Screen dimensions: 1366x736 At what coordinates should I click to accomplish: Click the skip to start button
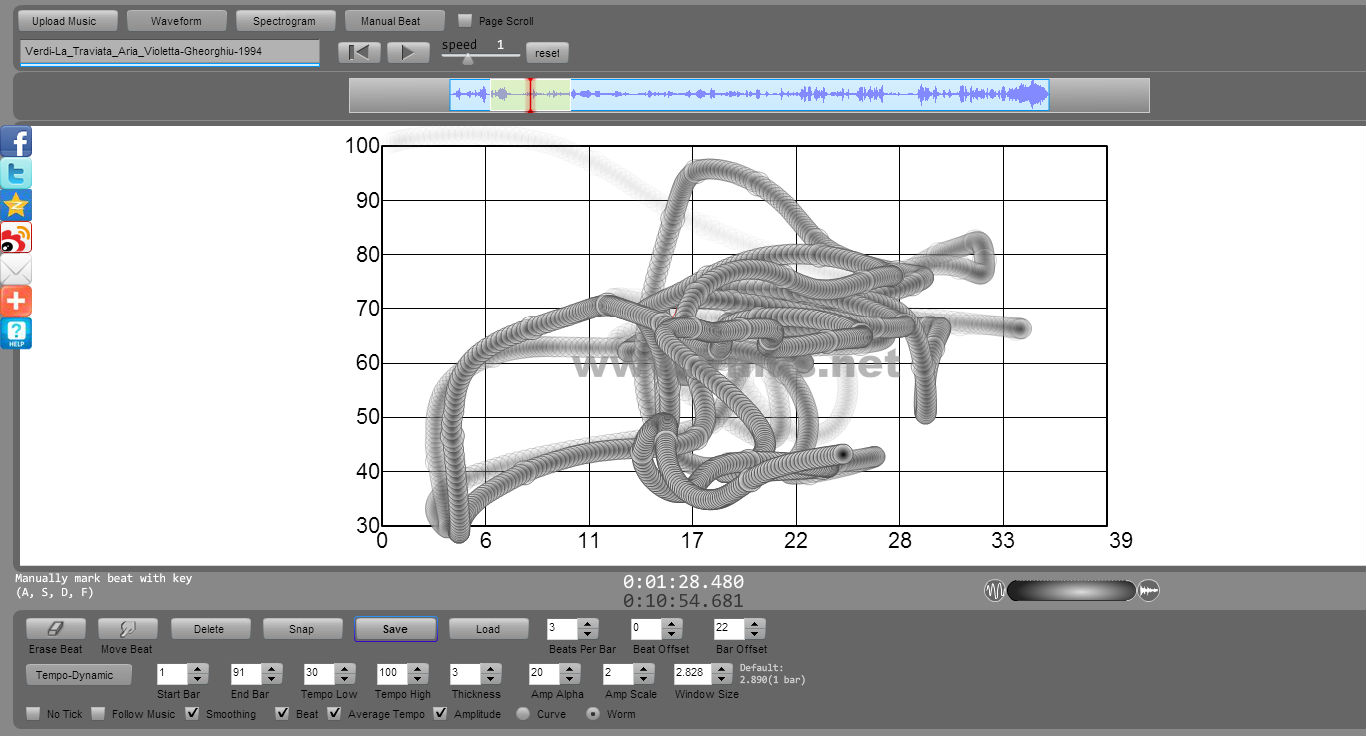point(359,52)
